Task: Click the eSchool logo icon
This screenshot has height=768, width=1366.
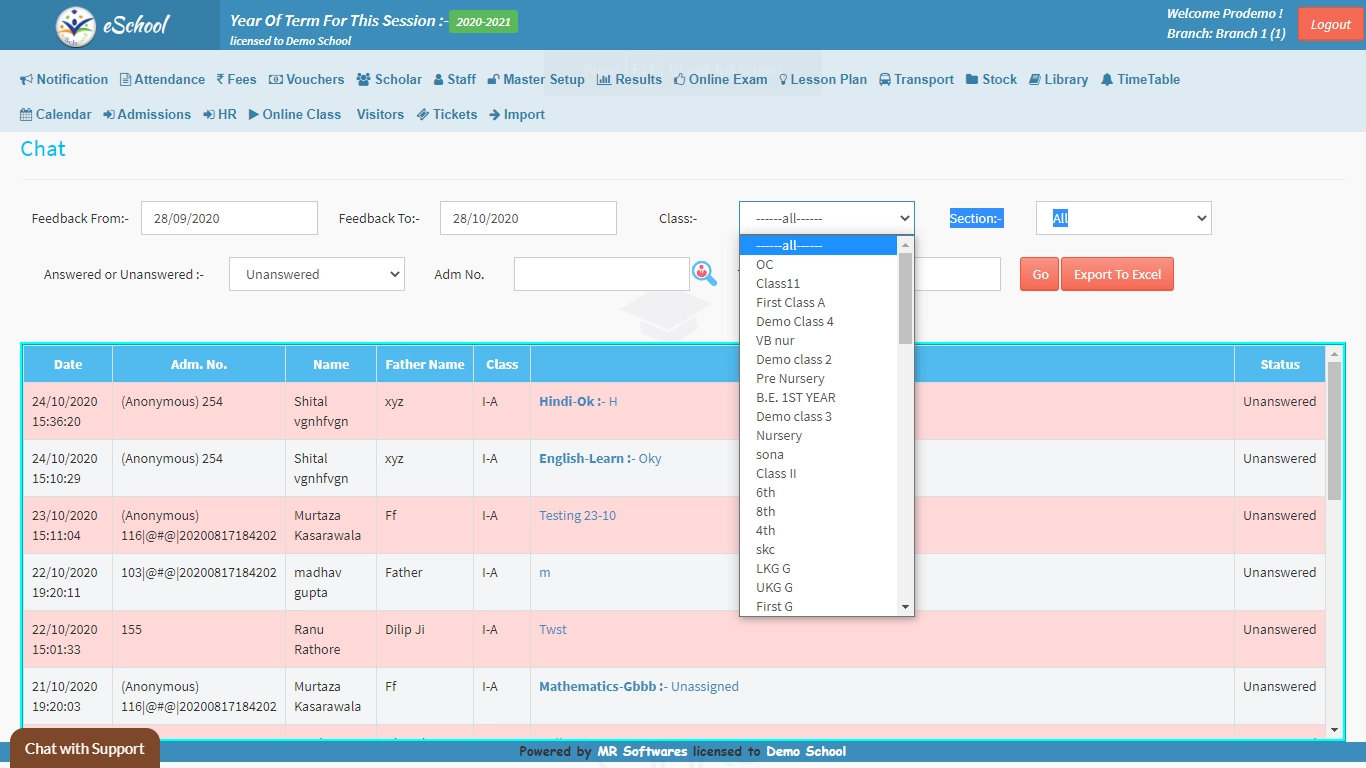Action: point(76,26)
